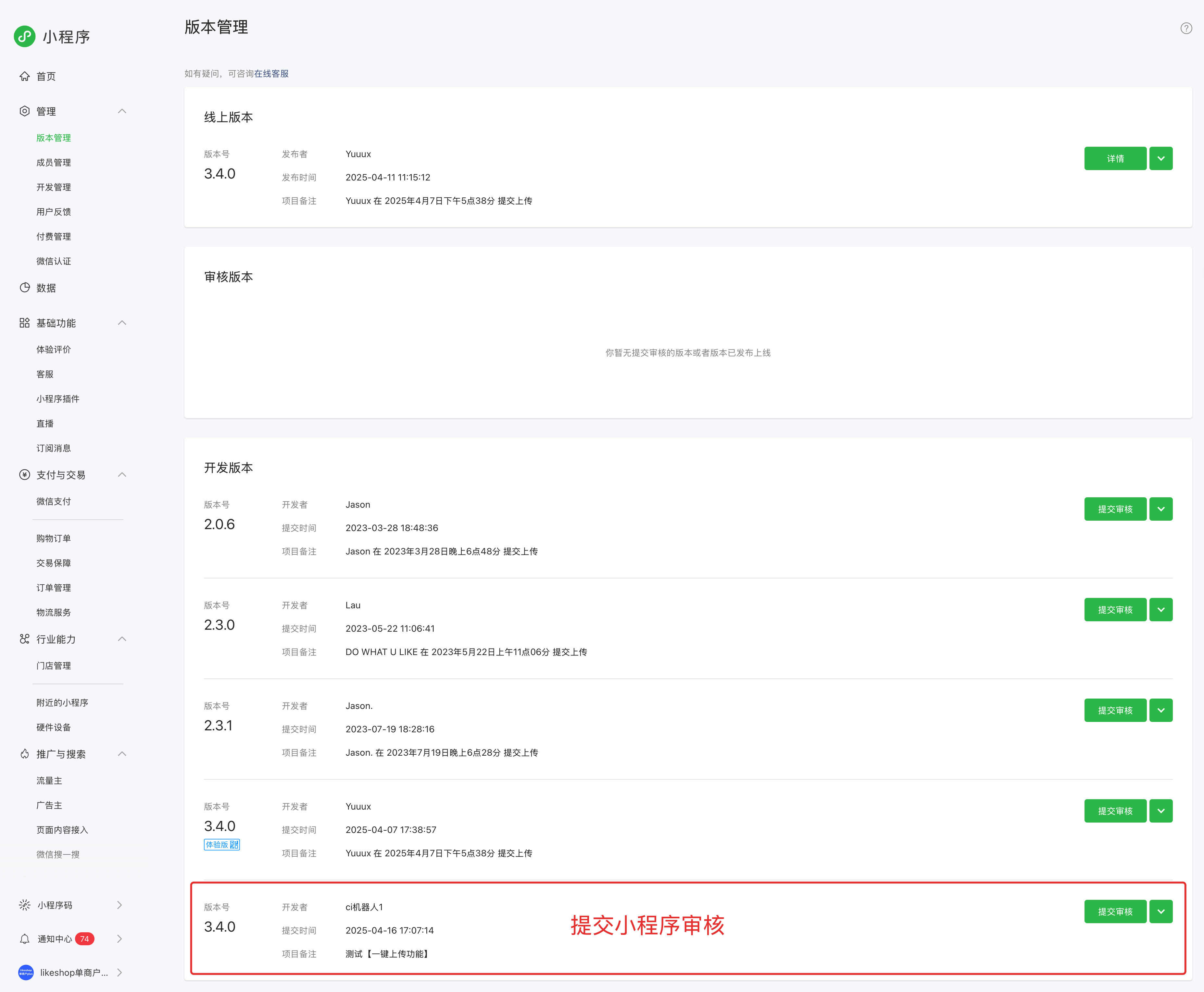Image resolution: width=1204 pixels, height=992 pixels.
Task: Collapse the 推广与搜索 sidebar section
Action: coord(122,754)
